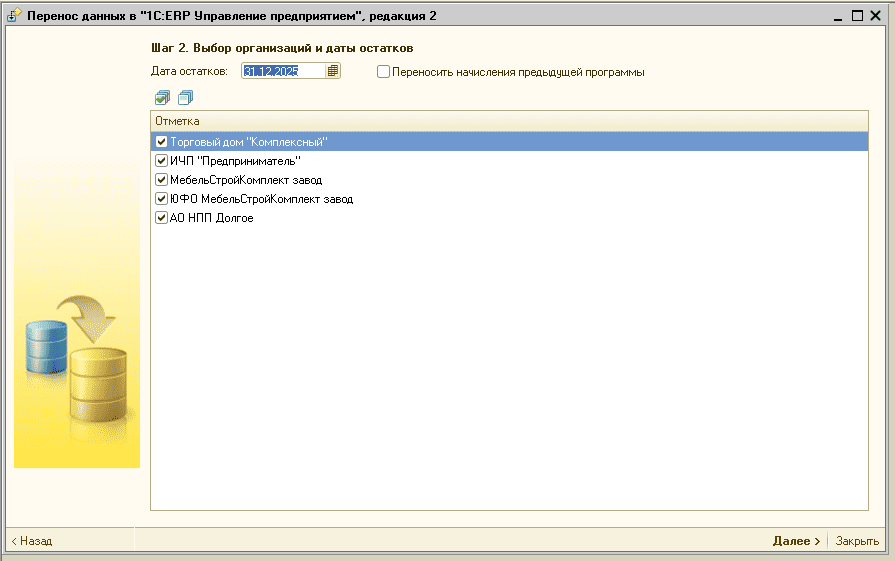895x561 pixels.
Task: Toggle the ЮФО МебельСтройКомплект завод checkbox
Action: [161, 199]
